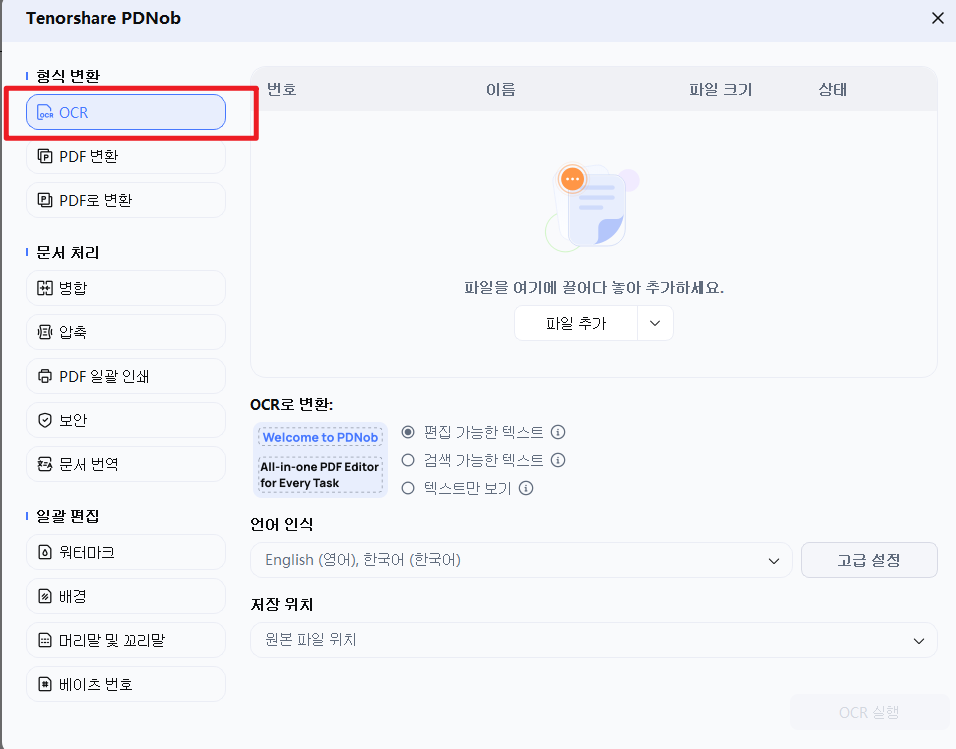Click the 병합 merge icon
This screenshot has height=749, width=956.
tap(45, 288)
